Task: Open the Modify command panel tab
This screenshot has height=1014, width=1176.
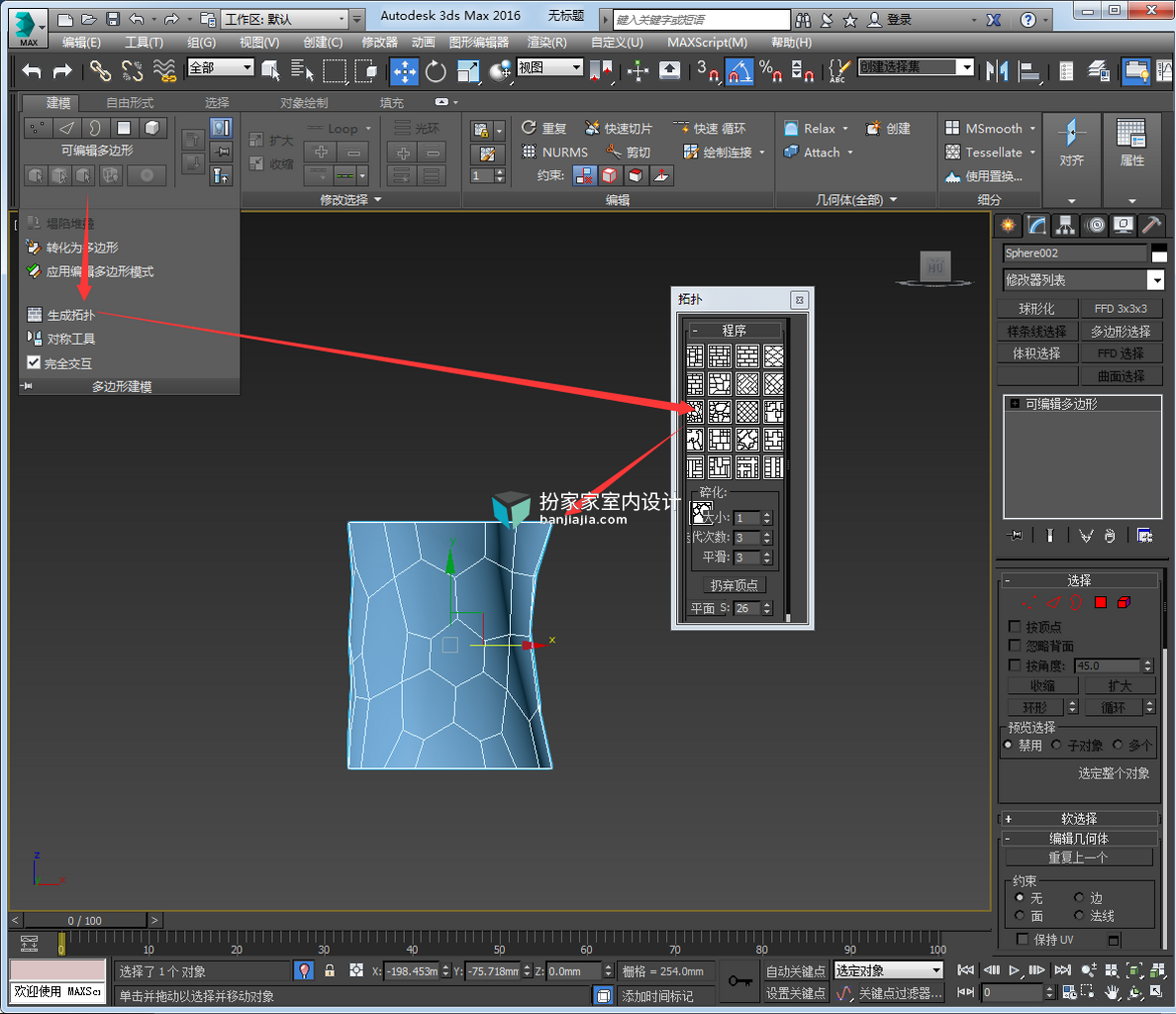Action: pos(1036,225)
